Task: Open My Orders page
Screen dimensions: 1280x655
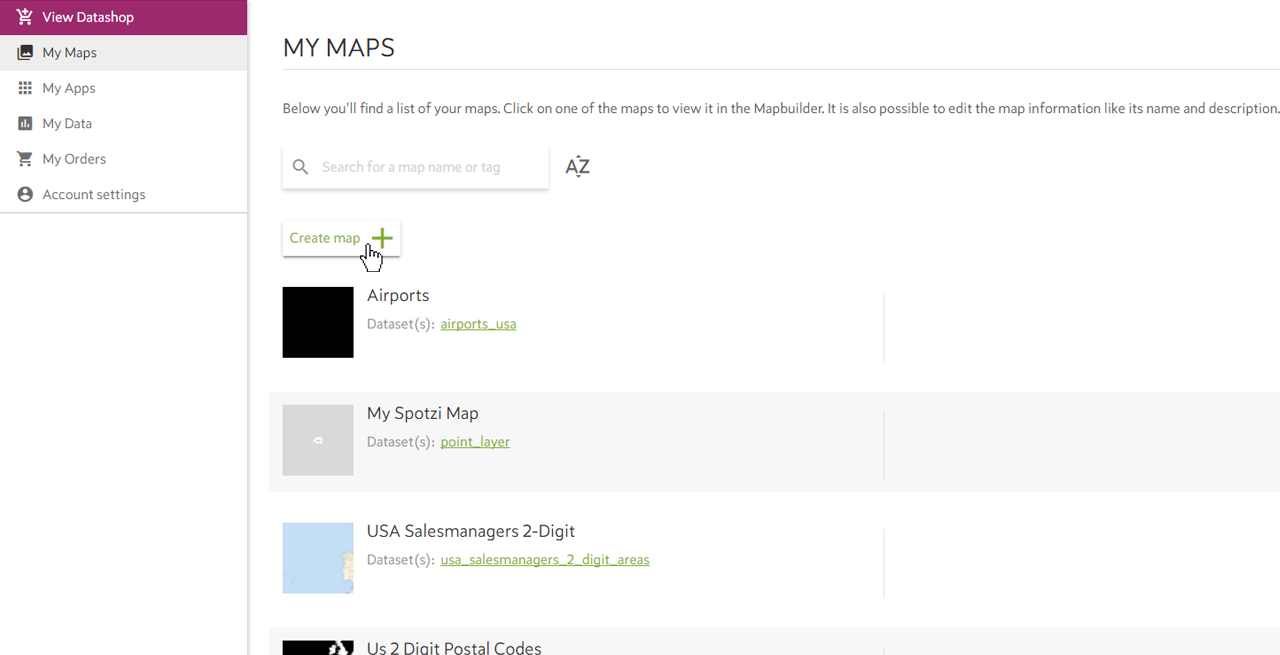Action: click(x=124, y=159)
